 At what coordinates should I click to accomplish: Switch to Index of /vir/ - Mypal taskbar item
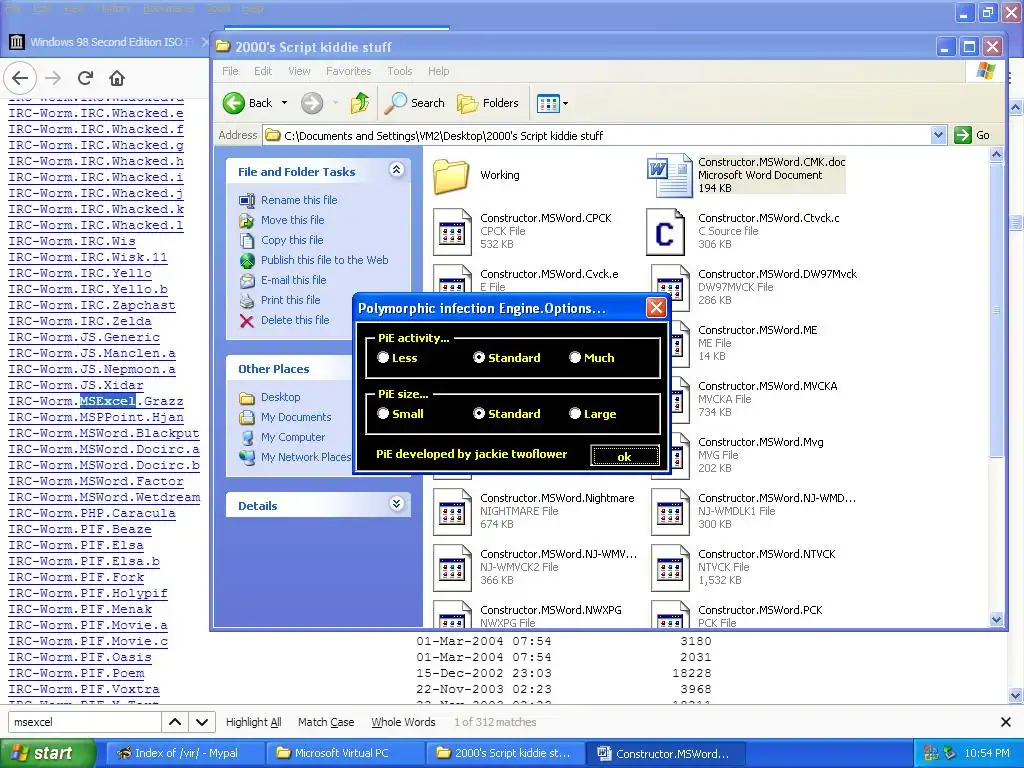(186, 753)
